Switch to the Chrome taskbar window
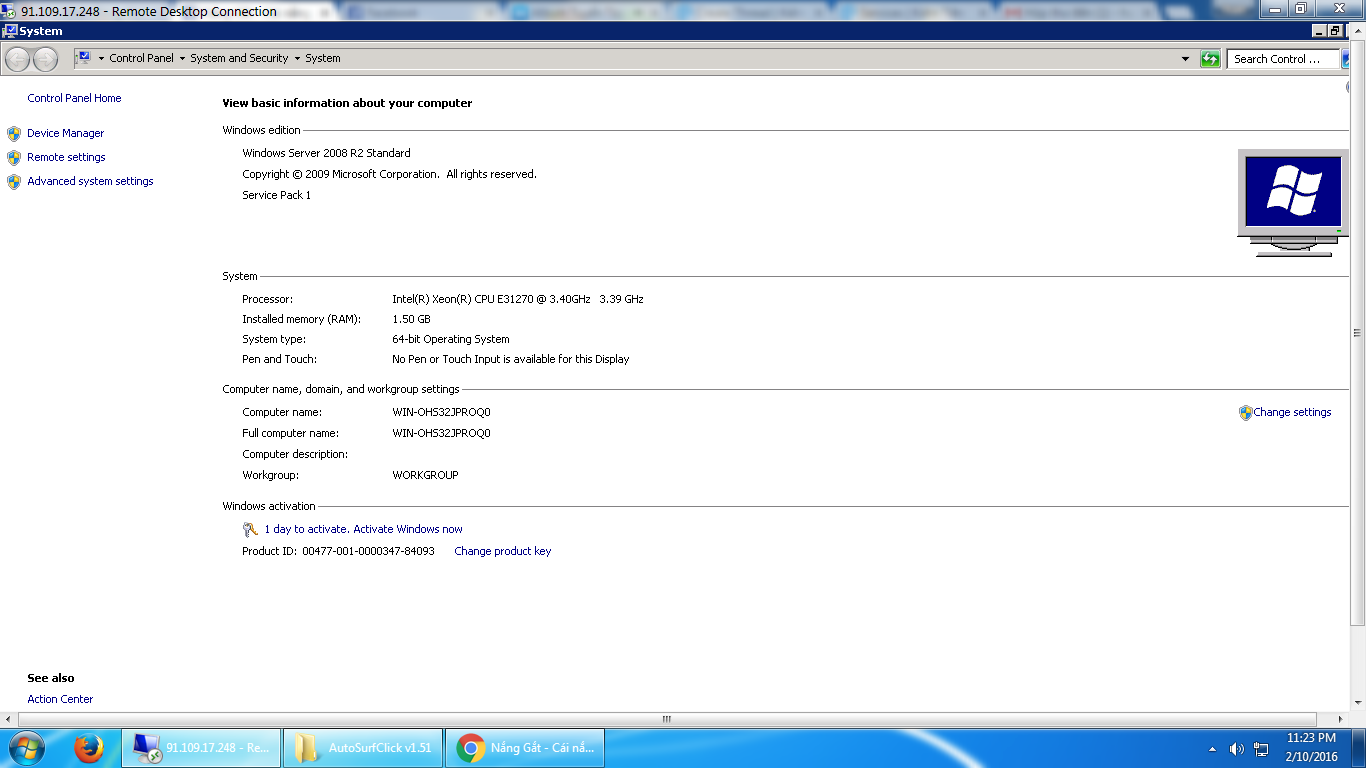The height and width of the screenshot is (768, 1366). 525,748
